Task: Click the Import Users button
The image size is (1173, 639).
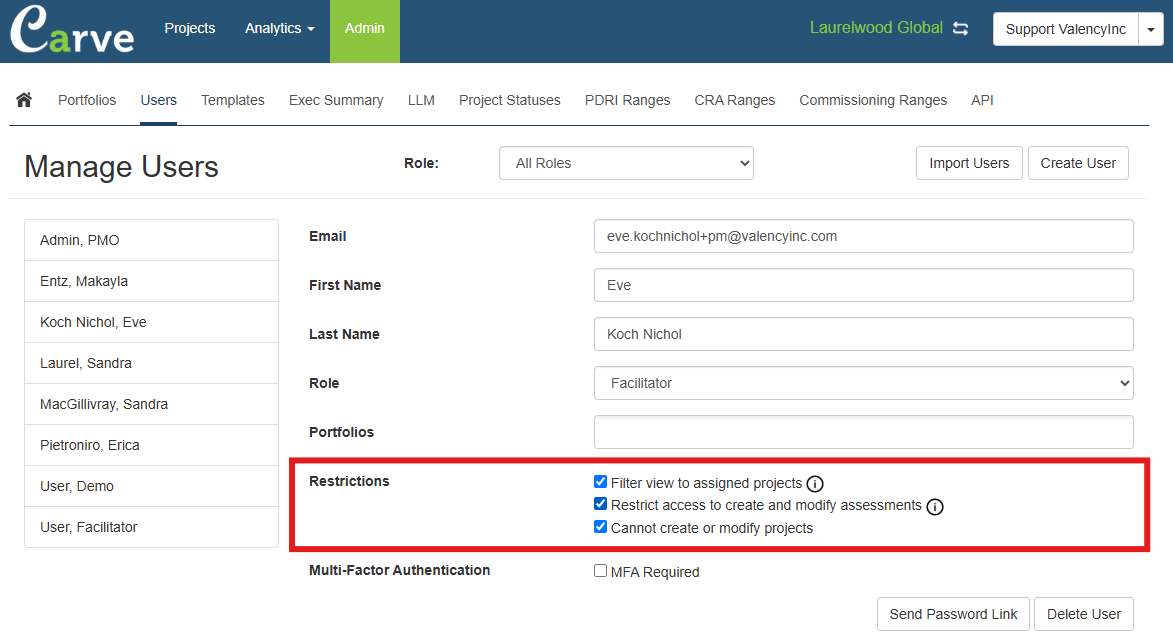Action: [x=968, y=163]
